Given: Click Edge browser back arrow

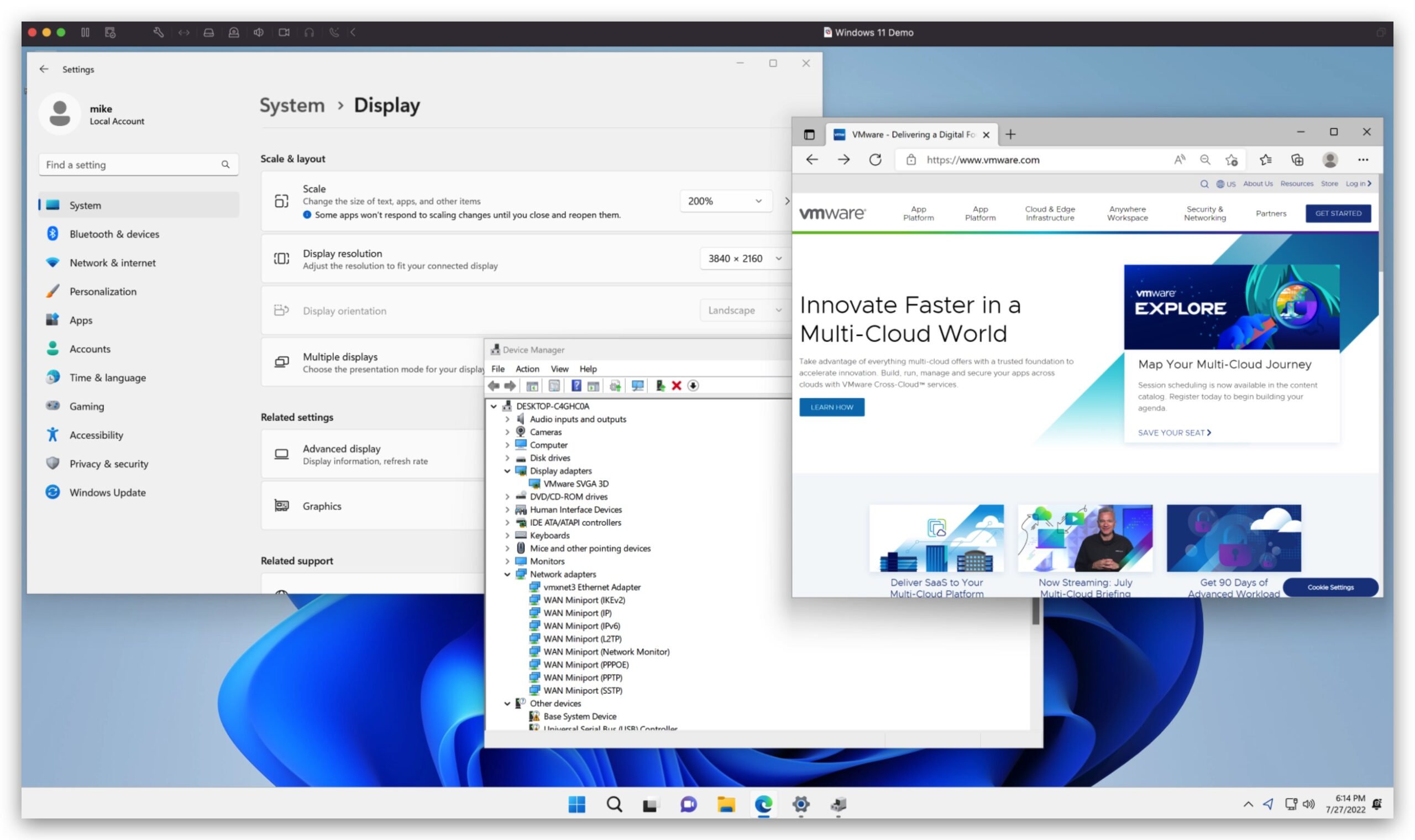Looking at the screenshot, I should tap(812, 160).
